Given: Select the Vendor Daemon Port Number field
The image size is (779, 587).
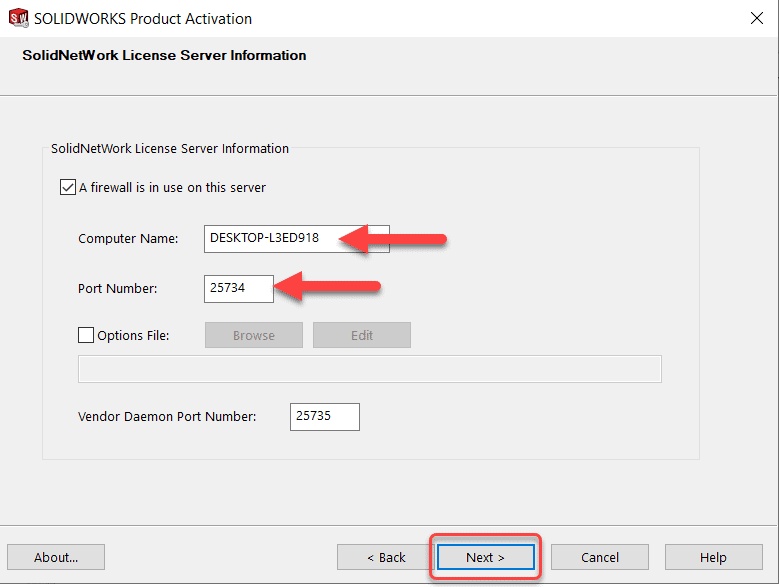Looking at the screenshot, I should point(324,417).
